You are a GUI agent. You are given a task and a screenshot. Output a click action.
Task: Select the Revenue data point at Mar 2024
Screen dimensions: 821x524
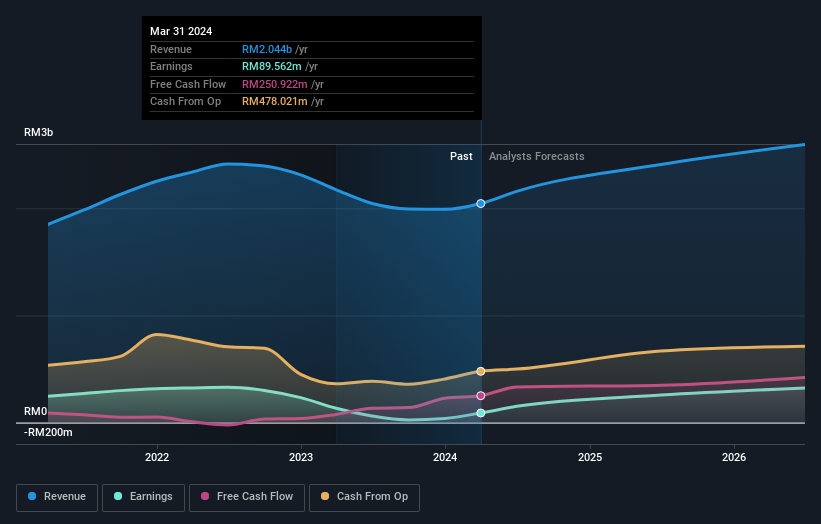[x=481, y=204]
